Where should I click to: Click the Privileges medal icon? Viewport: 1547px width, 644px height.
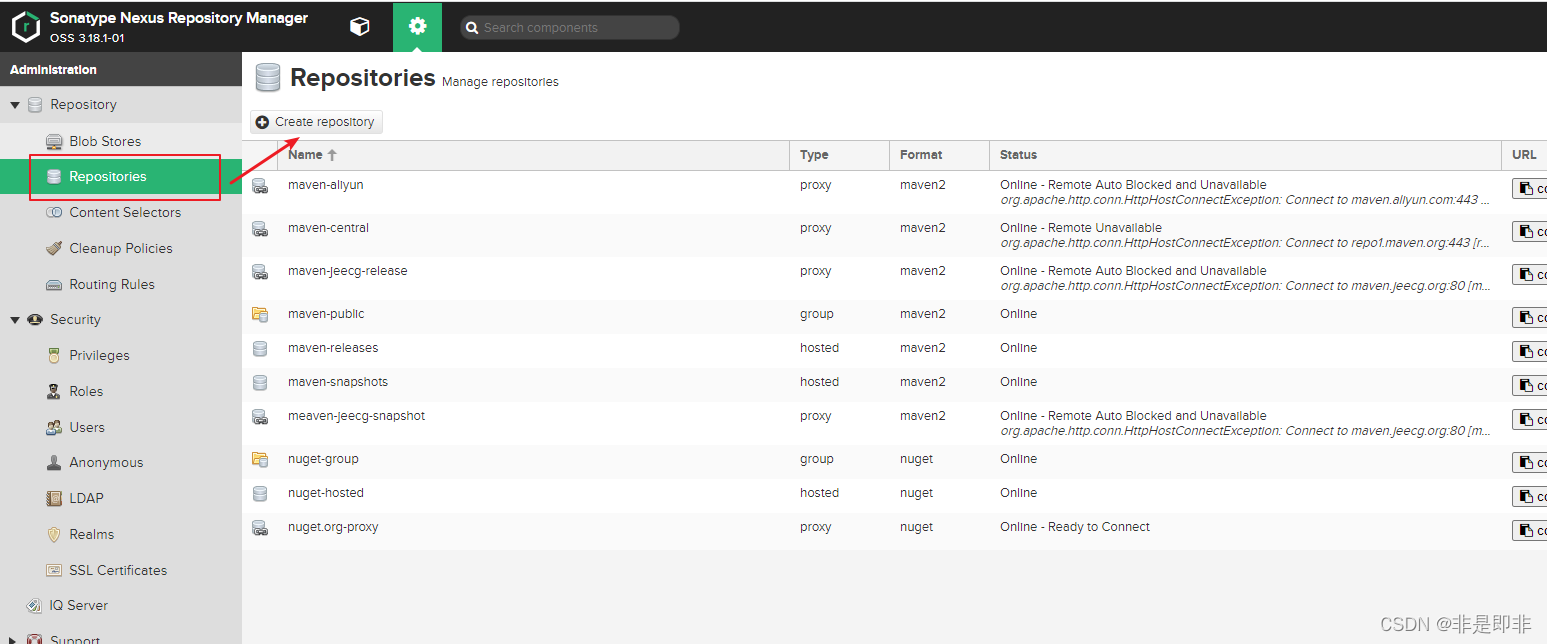coord(54,355)
